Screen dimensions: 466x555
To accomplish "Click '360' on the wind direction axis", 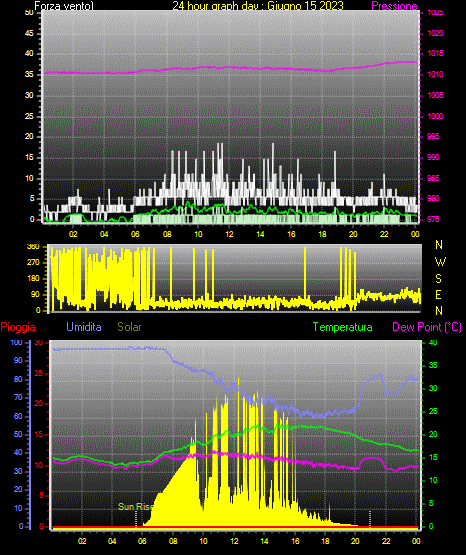I will (33, 247).
